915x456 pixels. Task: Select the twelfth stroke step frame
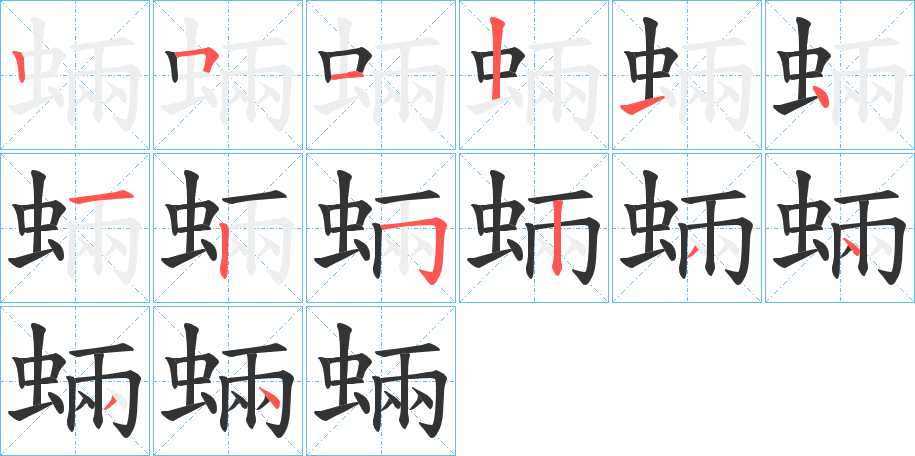click(839, 228)
